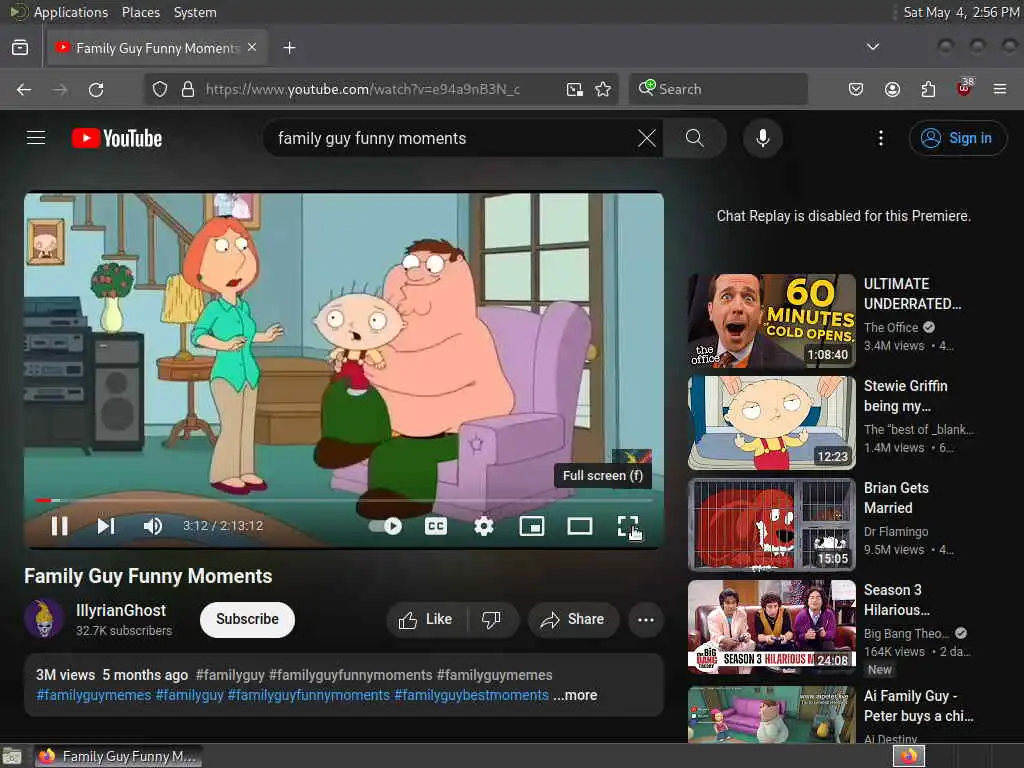The image size is (1024, 768).
Task: Open a new browser tab
Action: (289, 48)
